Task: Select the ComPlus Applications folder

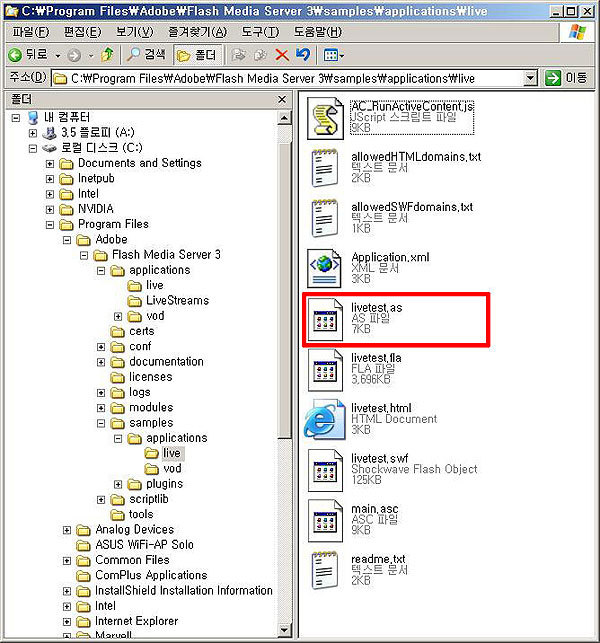Action: click(142, 575)
